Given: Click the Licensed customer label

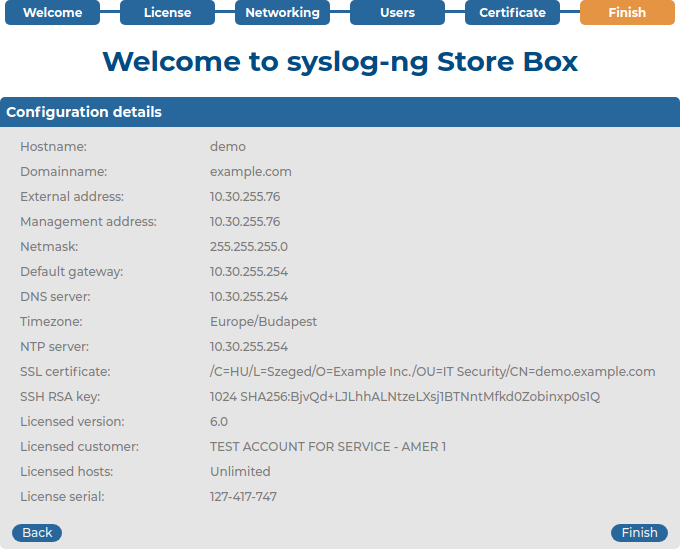Looking at the screenshot, I should pos(79,447).
